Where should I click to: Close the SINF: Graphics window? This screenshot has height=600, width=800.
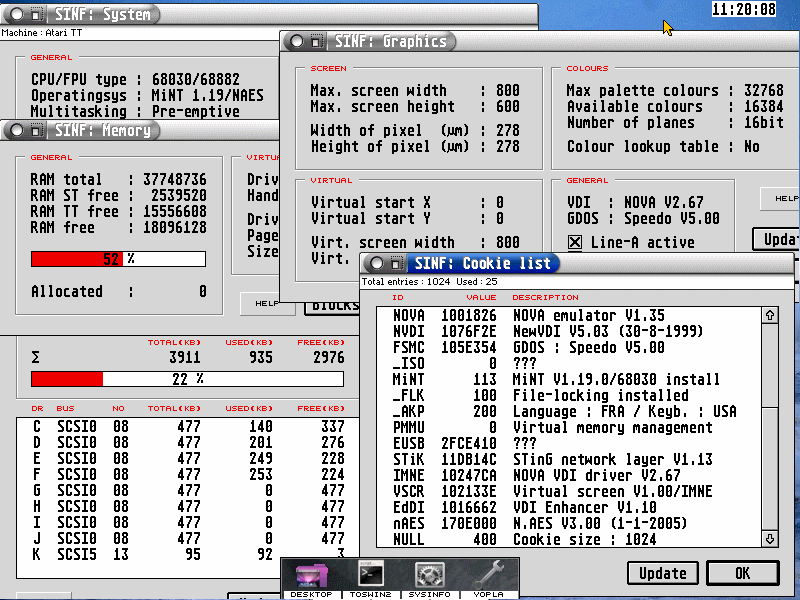[296, 41]
